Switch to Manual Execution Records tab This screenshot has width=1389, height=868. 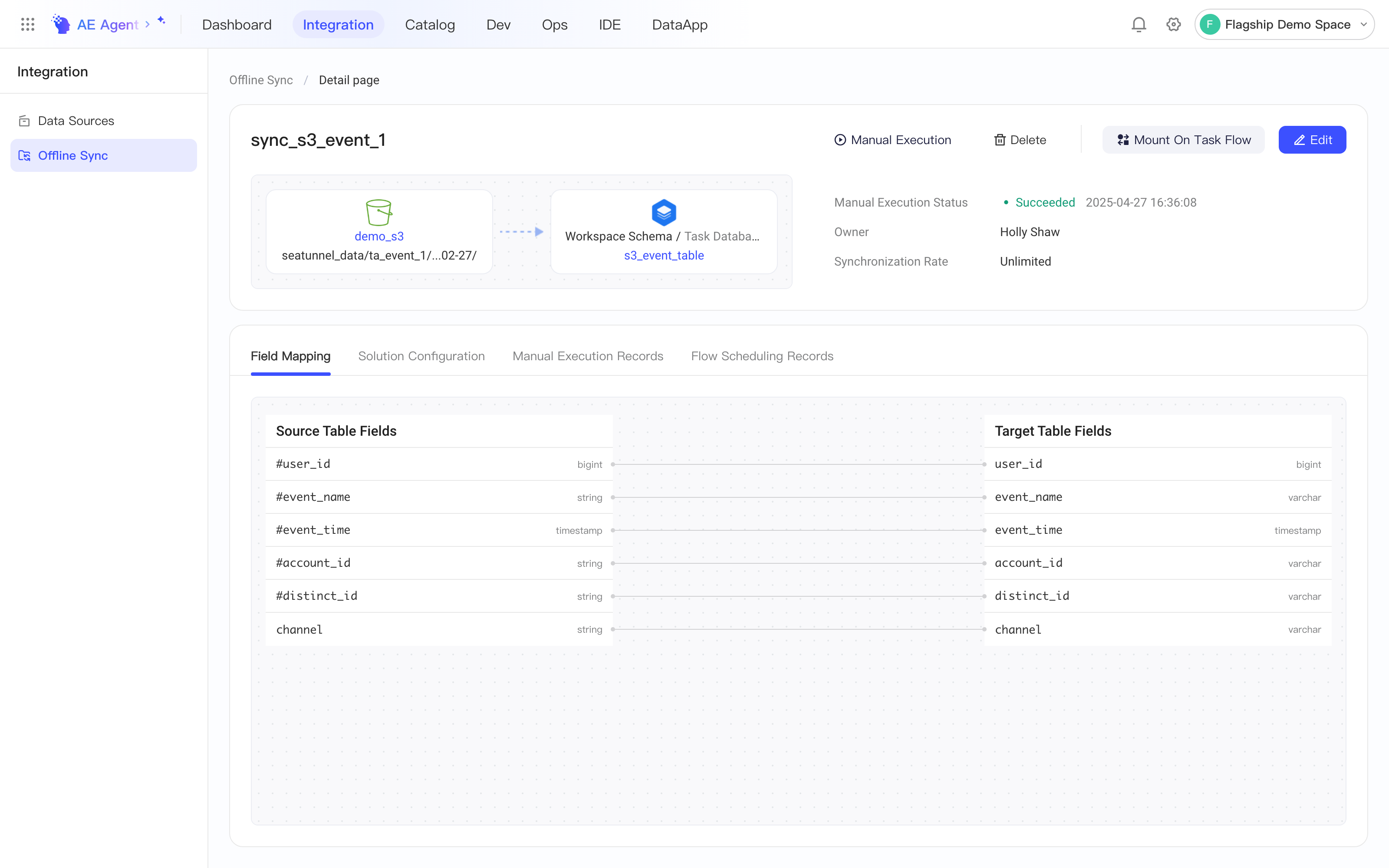588,356
